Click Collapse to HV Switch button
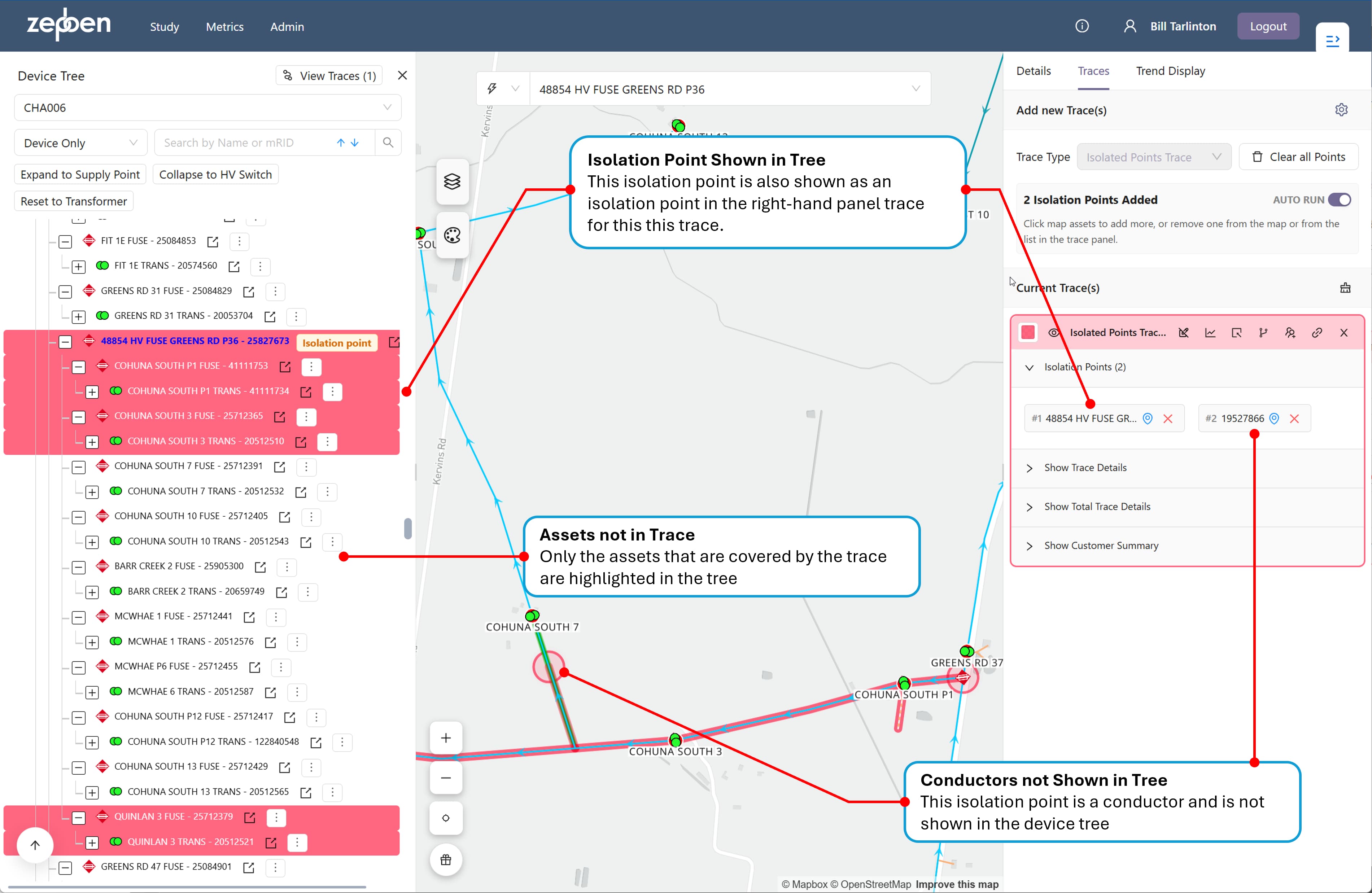Screen dimensions: 1372x893 (215, 174)
